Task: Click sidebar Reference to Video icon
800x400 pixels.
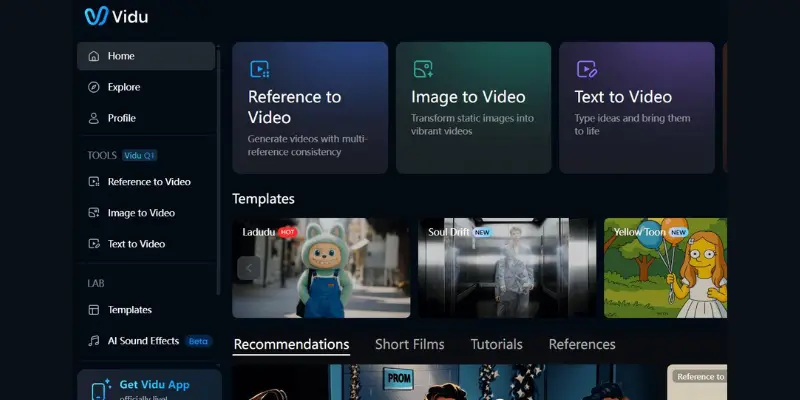Action: point(94,182)
